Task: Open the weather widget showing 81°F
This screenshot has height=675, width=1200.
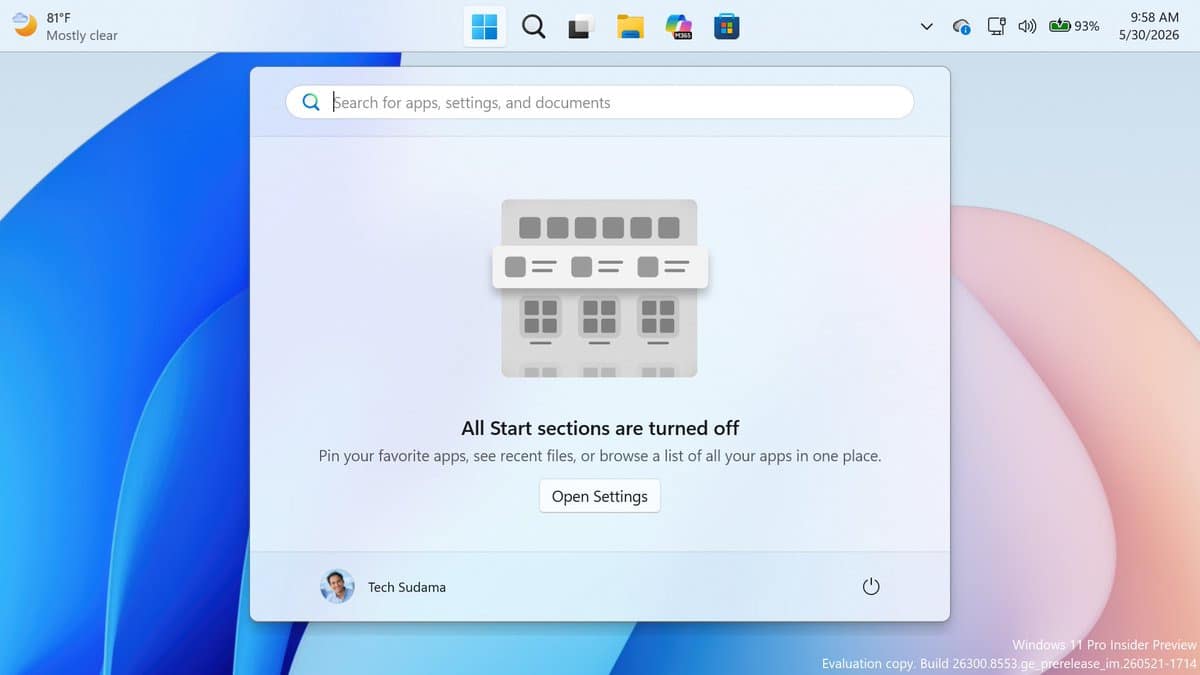Action: 65,27
